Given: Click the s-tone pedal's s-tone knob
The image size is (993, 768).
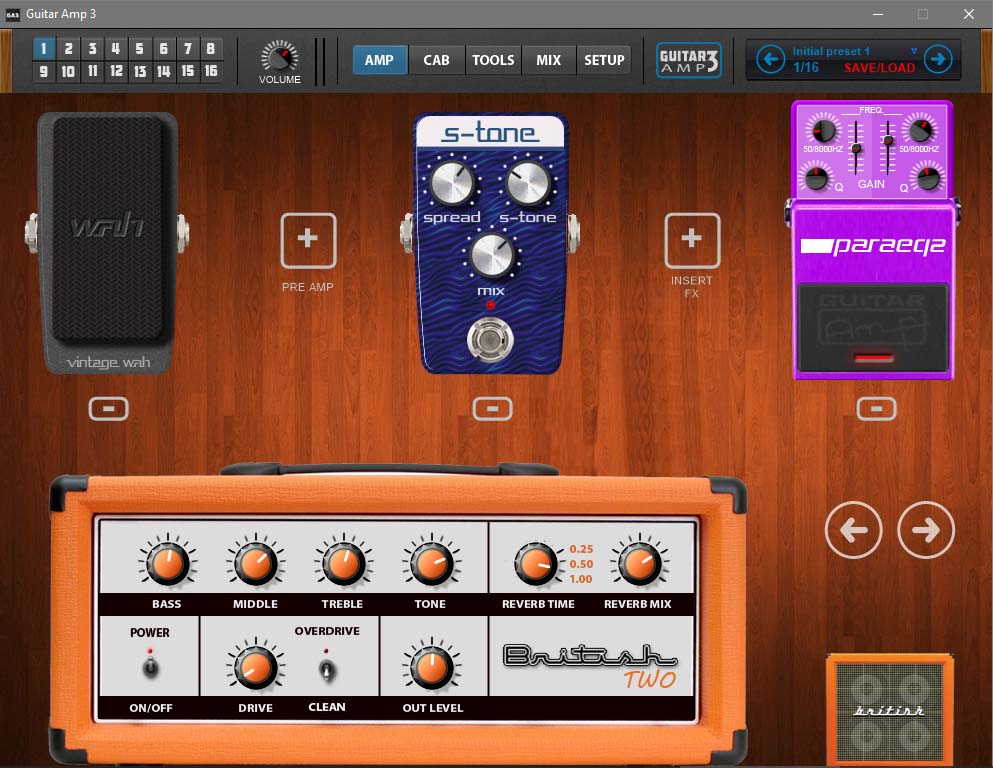Looking at the screenshot, I should (x=528, y=183).
